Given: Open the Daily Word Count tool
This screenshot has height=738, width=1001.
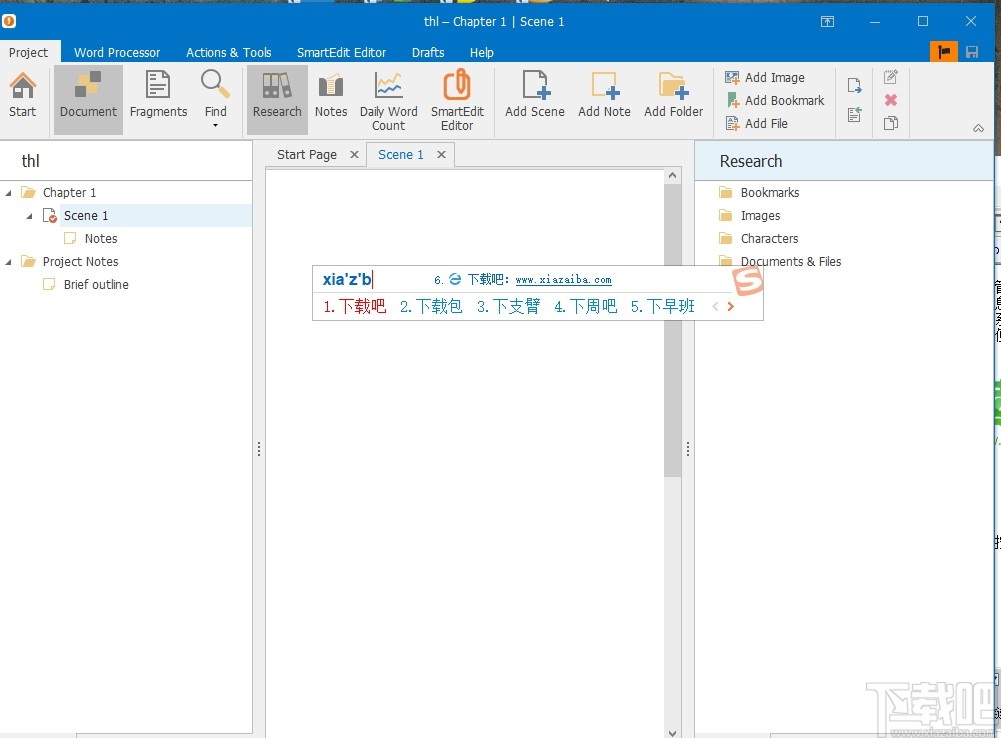Looking at the screenshot, I should click(x=388, y=95).
